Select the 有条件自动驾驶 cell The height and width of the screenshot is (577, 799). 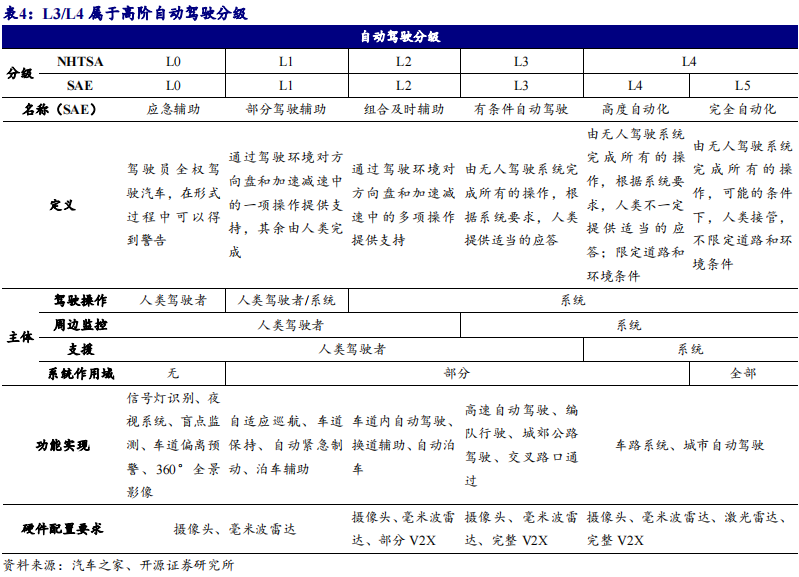tap(521, 109)
